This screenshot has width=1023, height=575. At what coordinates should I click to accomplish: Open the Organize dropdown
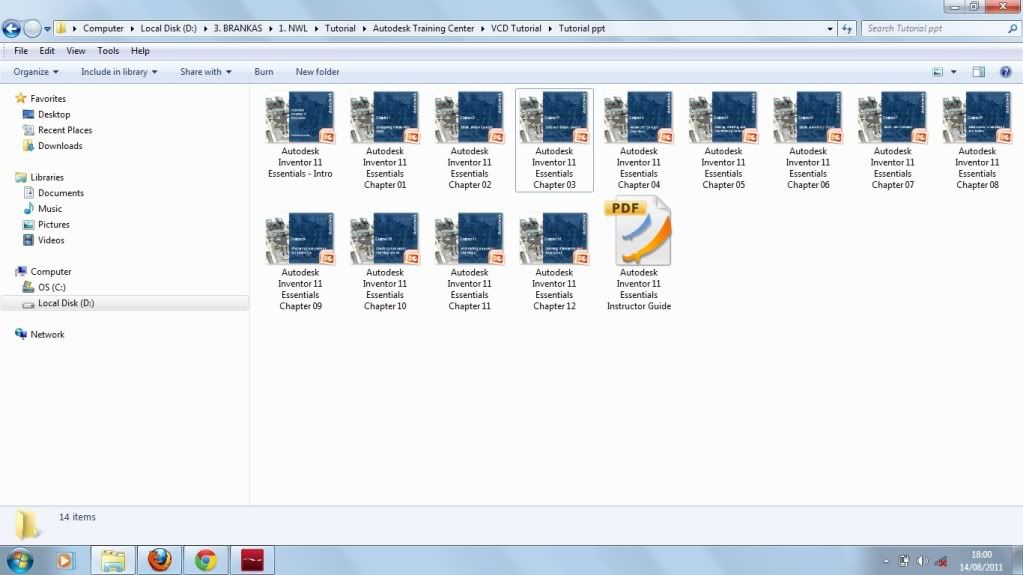pyautogui.click(x=36, y=72)
